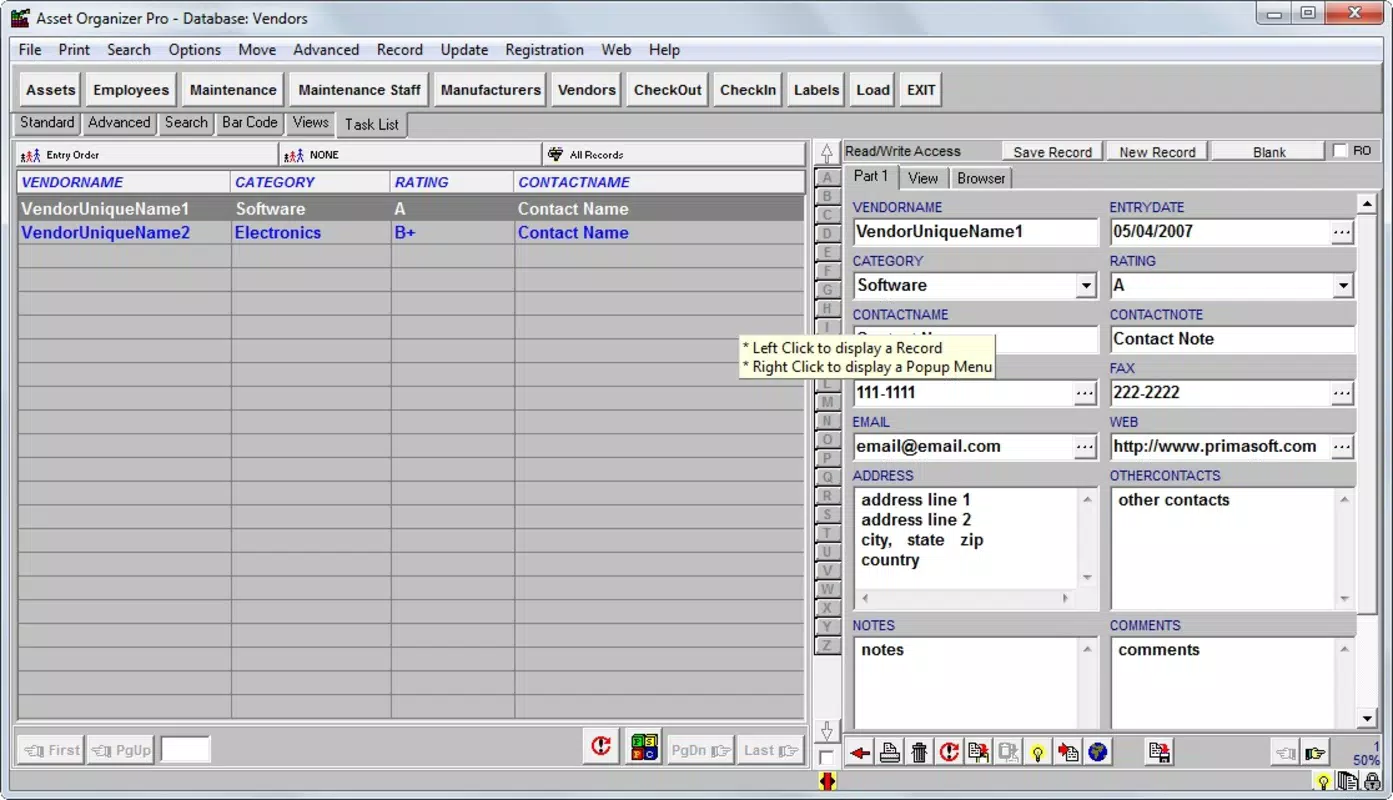Open the All Records filter selector
1393x800 pixels.
[673, 155]
